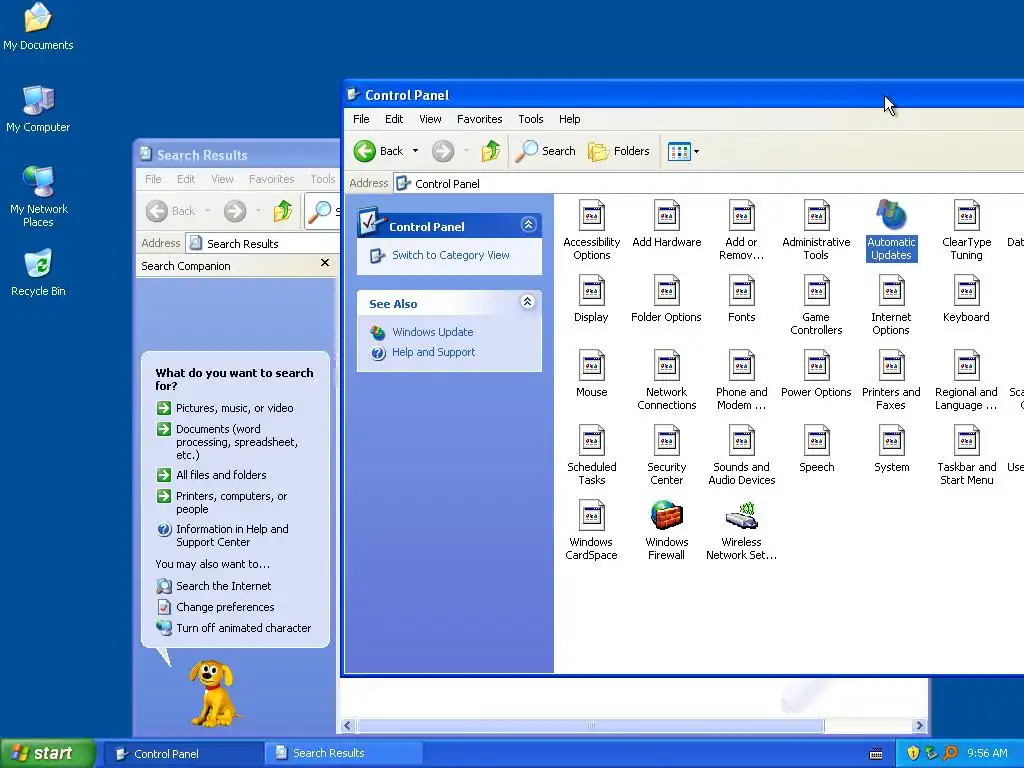
Task: Open the Speech applet
Action: pos(816,449)
